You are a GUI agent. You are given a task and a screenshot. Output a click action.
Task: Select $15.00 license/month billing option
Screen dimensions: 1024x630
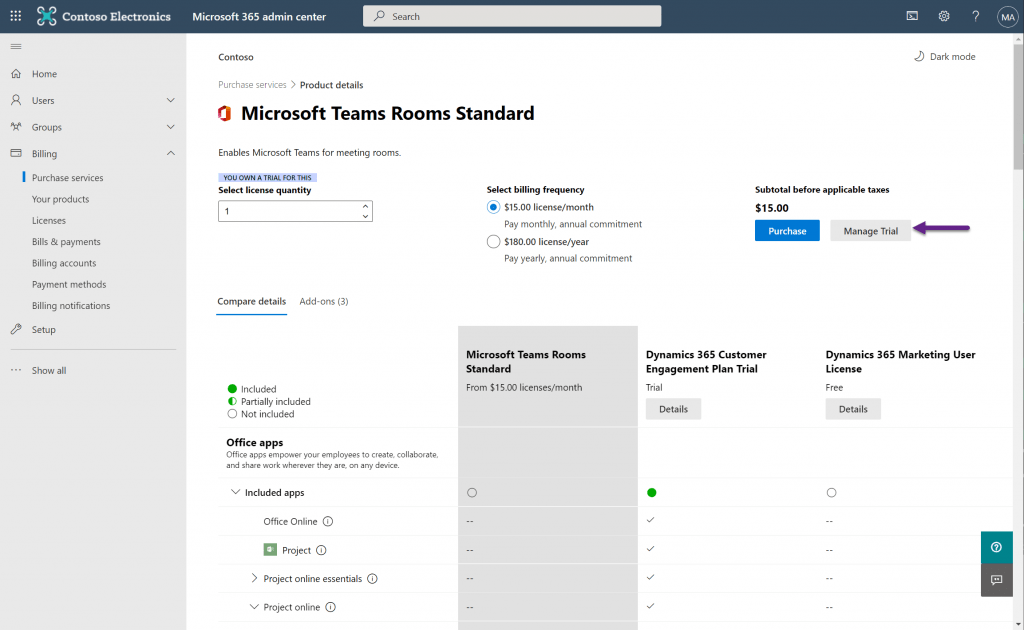point(493,207)
